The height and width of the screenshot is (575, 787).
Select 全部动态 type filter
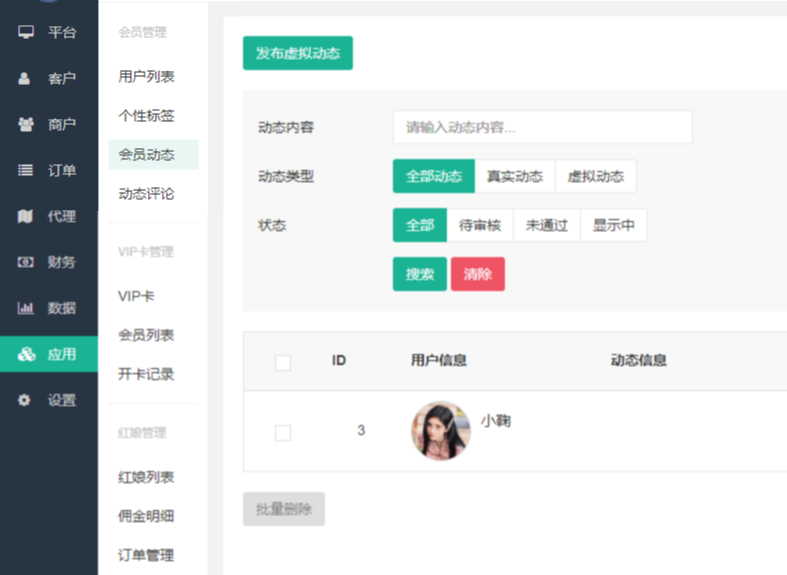click(x=434, y=176)
